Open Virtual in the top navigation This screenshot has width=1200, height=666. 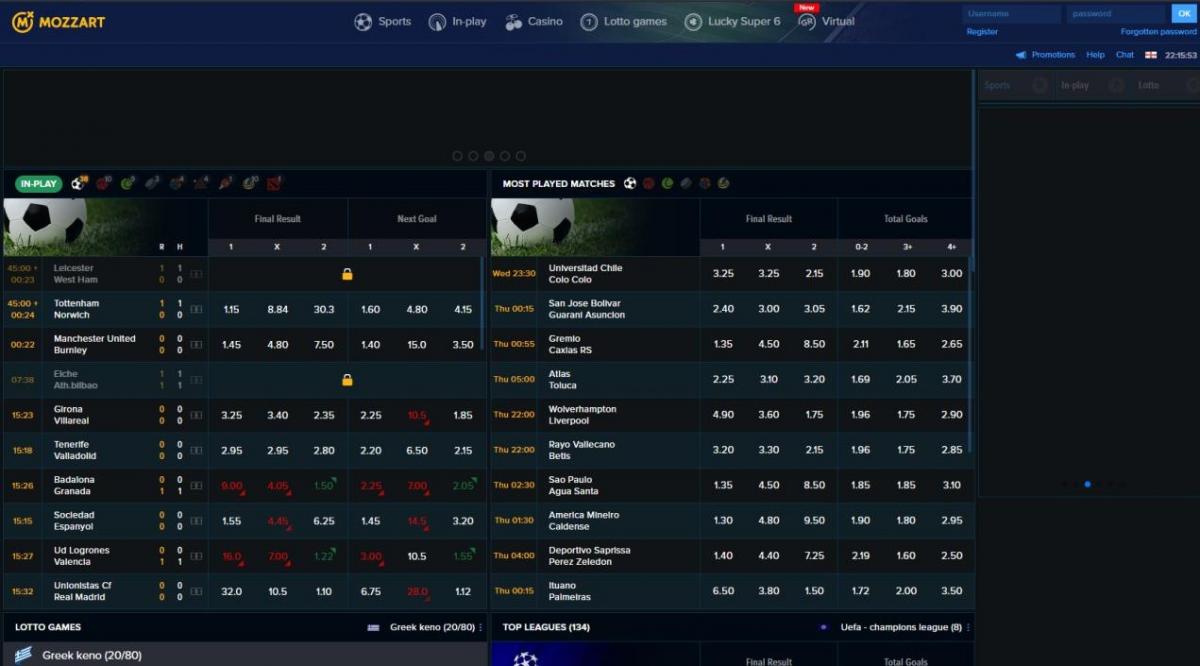point(826,21)
